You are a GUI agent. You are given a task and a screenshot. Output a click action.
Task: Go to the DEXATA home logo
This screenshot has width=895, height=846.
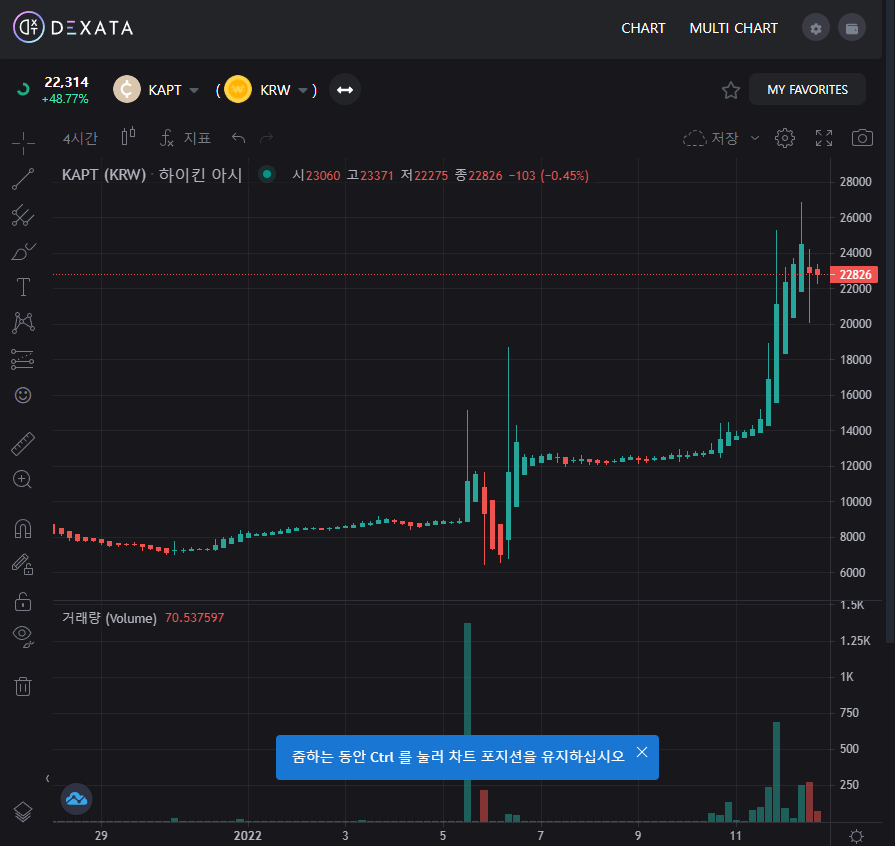click(x=73, y=27)
